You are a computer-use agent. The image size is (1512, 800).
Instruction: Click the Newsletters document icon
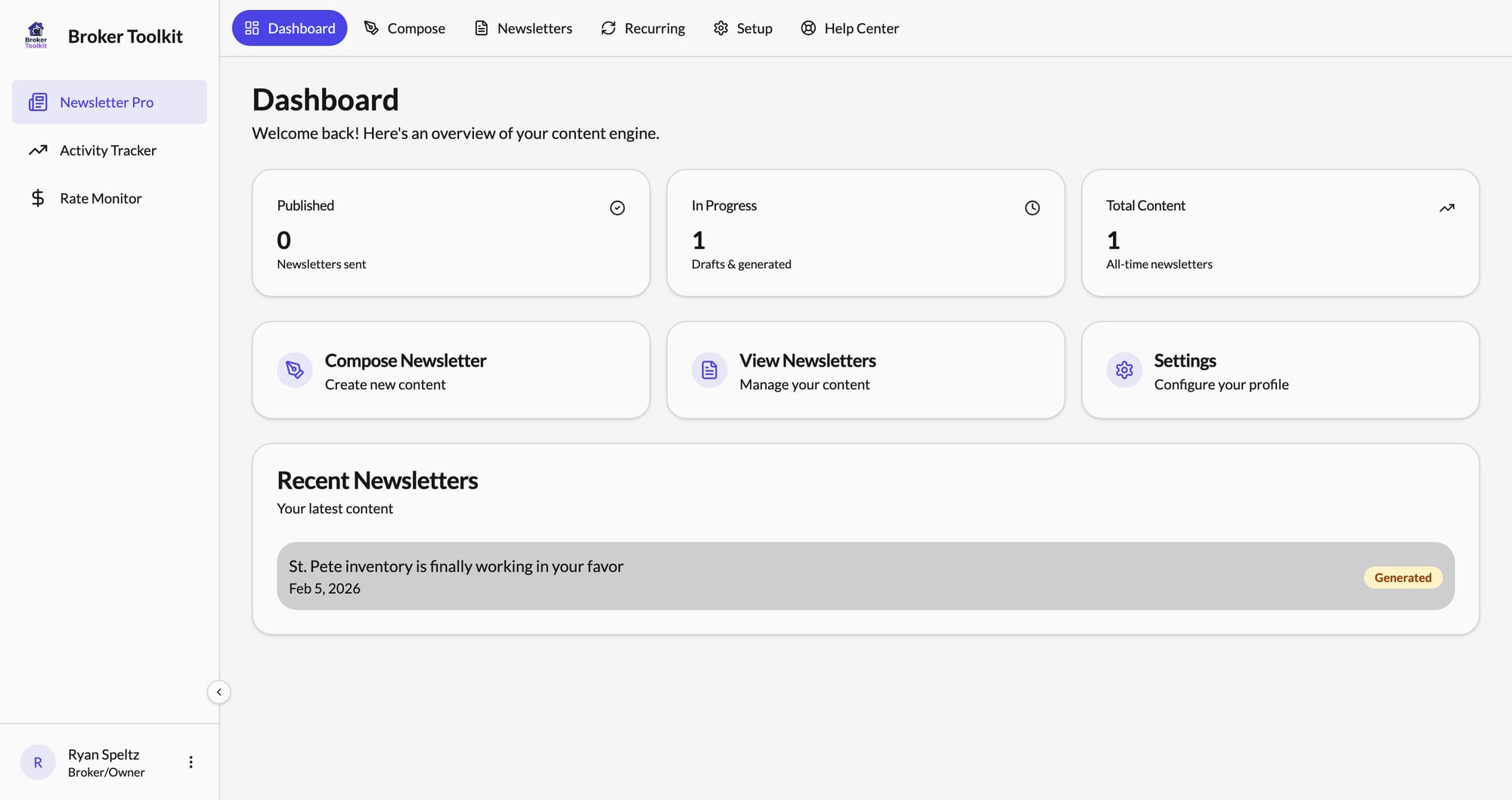coord(481,27)
